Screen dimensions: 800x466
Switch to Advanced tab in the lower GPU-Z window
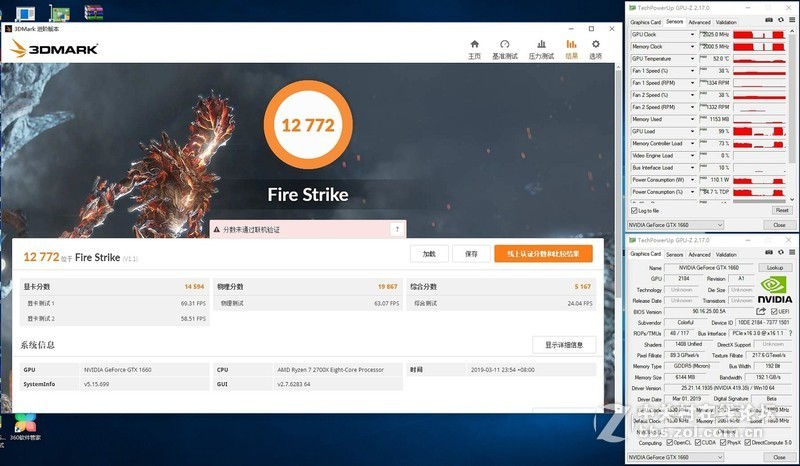click(x=699, y=254)
